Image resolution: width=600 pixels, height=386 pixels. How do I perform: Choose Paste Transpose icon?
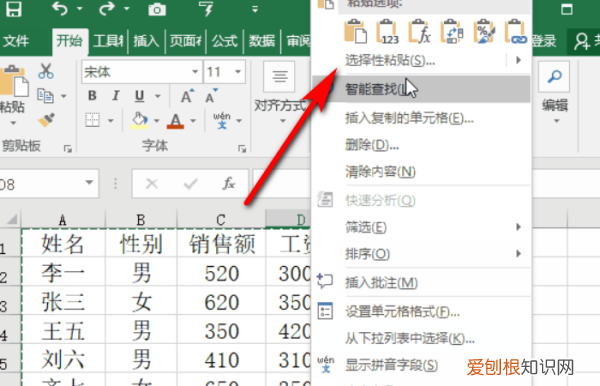(x=452, y=31)
